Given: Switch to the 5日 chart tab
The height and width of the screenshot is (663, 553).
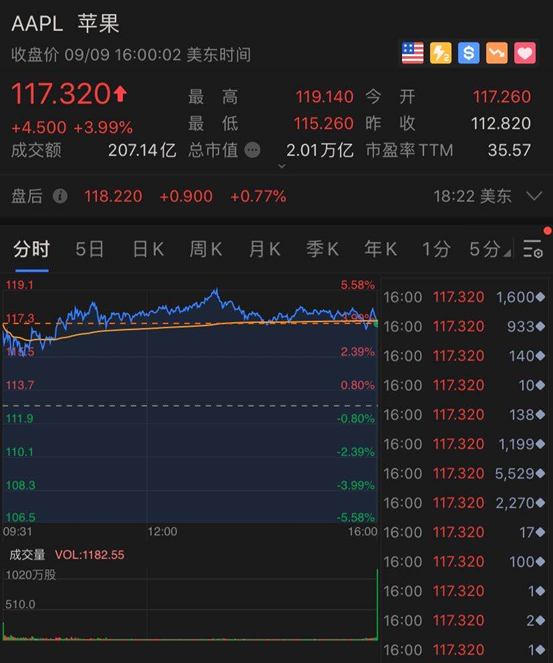Looking at the screenshot, I should 90,249.
